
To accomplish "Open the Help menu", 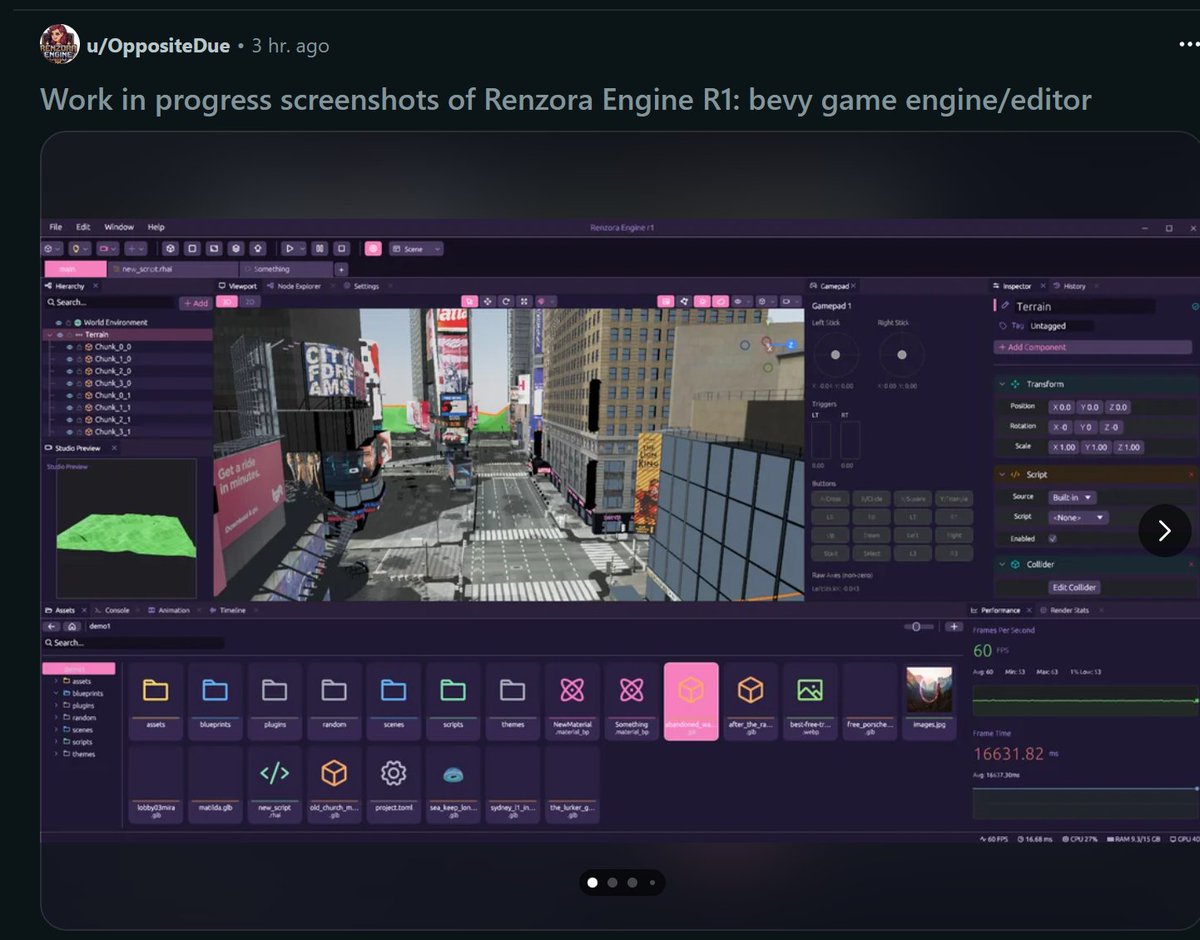I will pyautogui.click(x=156, y=227).
